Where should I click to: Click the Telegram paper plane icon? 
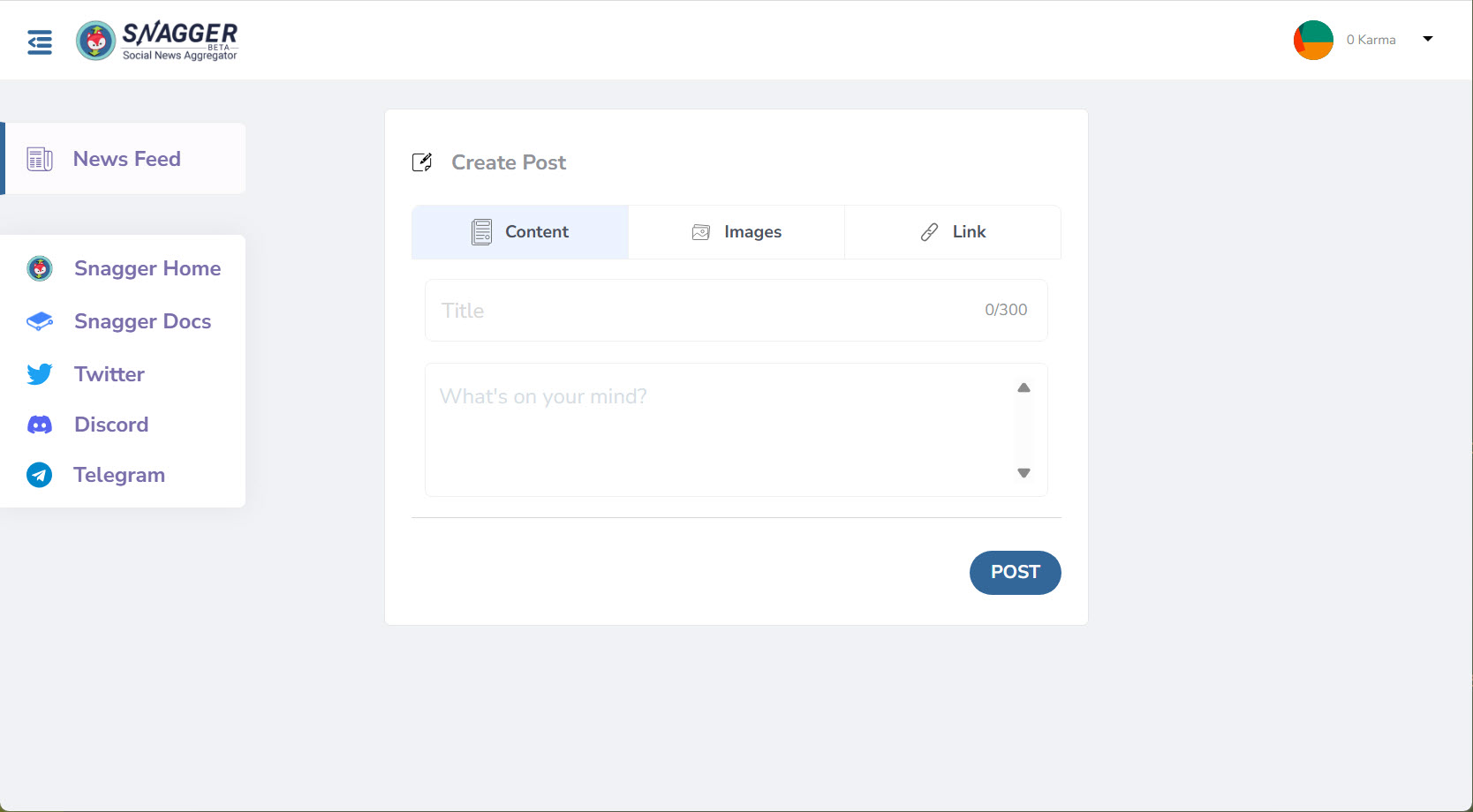40,475
